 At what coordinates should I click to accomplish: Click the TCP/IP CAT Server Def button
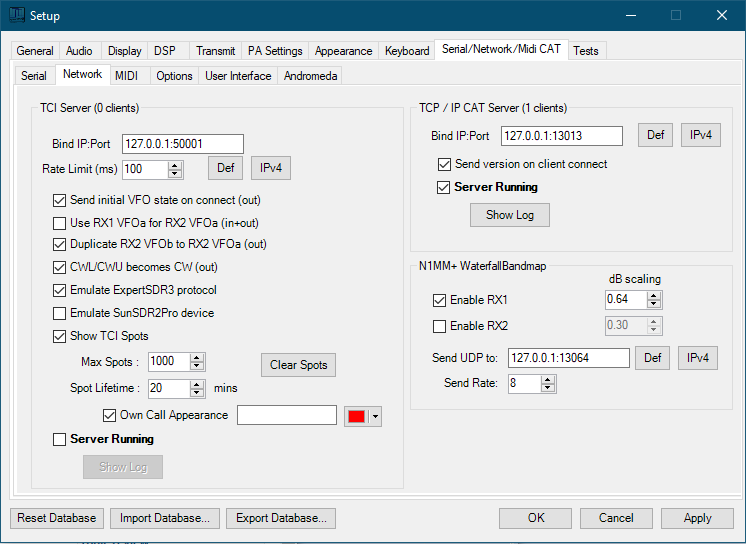655,135
